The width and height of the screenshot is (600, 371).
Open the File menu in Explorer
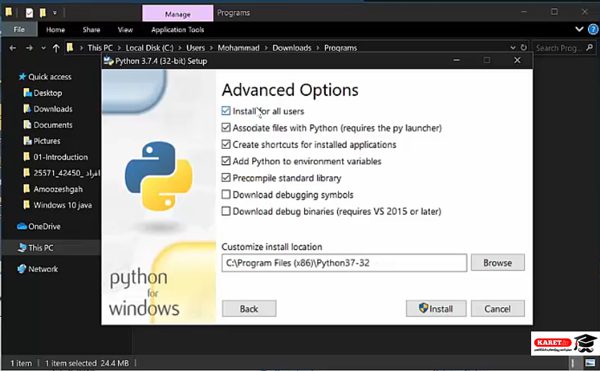pos(19,29)
